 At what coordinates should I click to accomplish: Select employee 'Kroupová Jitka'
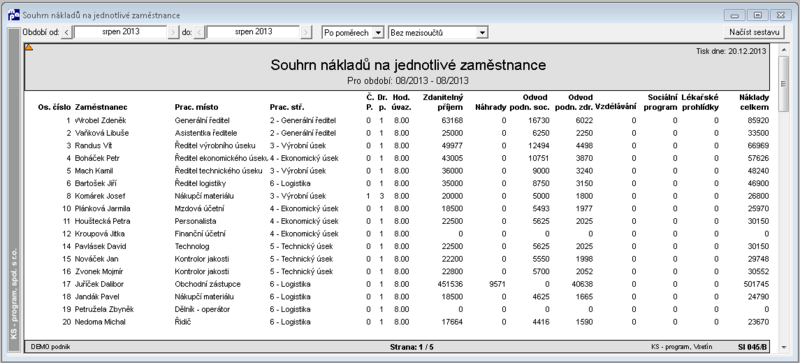(99, 234)
